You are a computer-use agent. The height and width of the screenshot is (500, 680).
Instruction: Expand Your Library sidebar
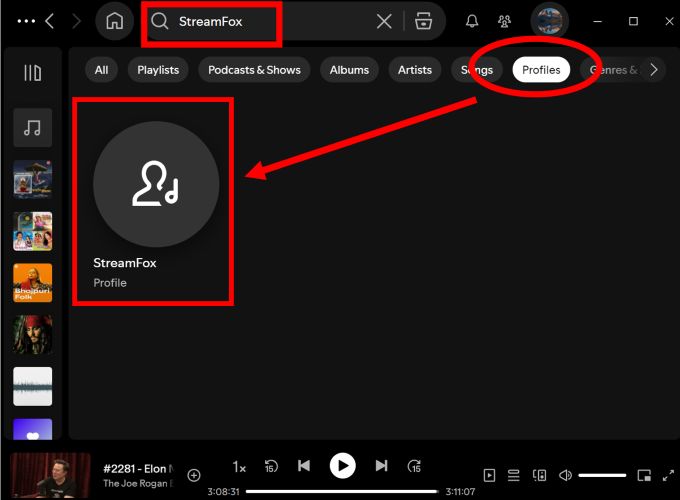[x=33, y=72]
